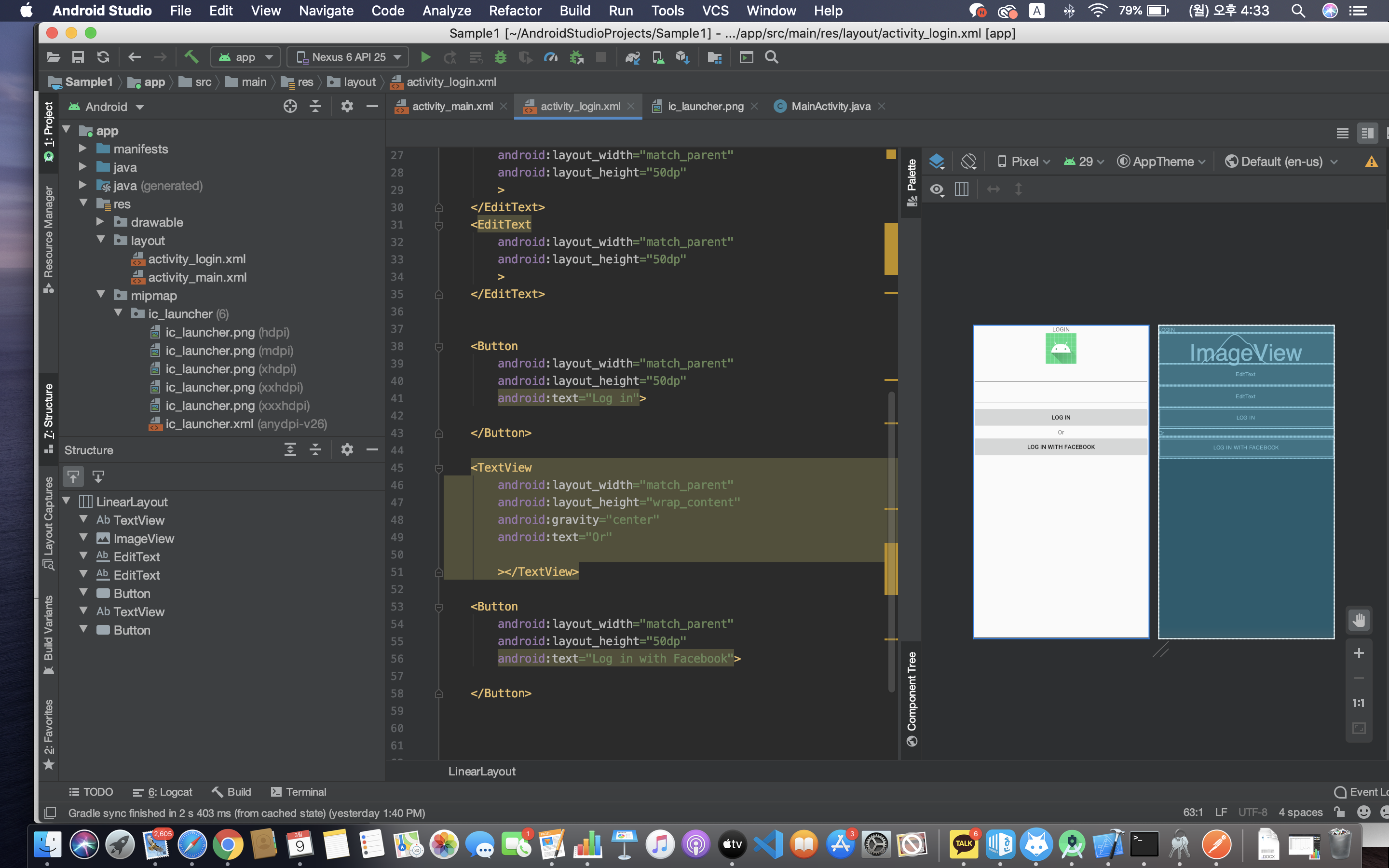Collapse the mipmap folder in project tree

tap(101, 295)
